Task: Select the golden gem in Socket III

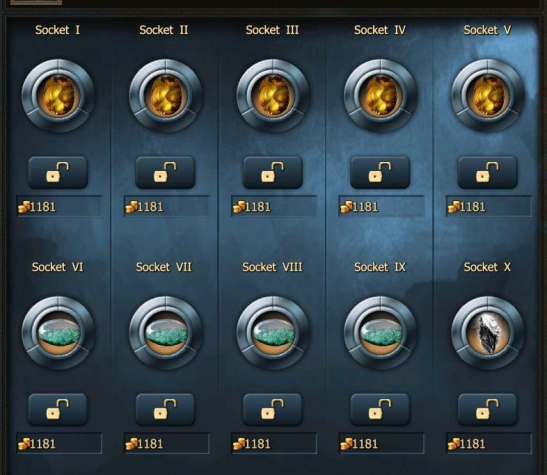Action: click(273, 96)
